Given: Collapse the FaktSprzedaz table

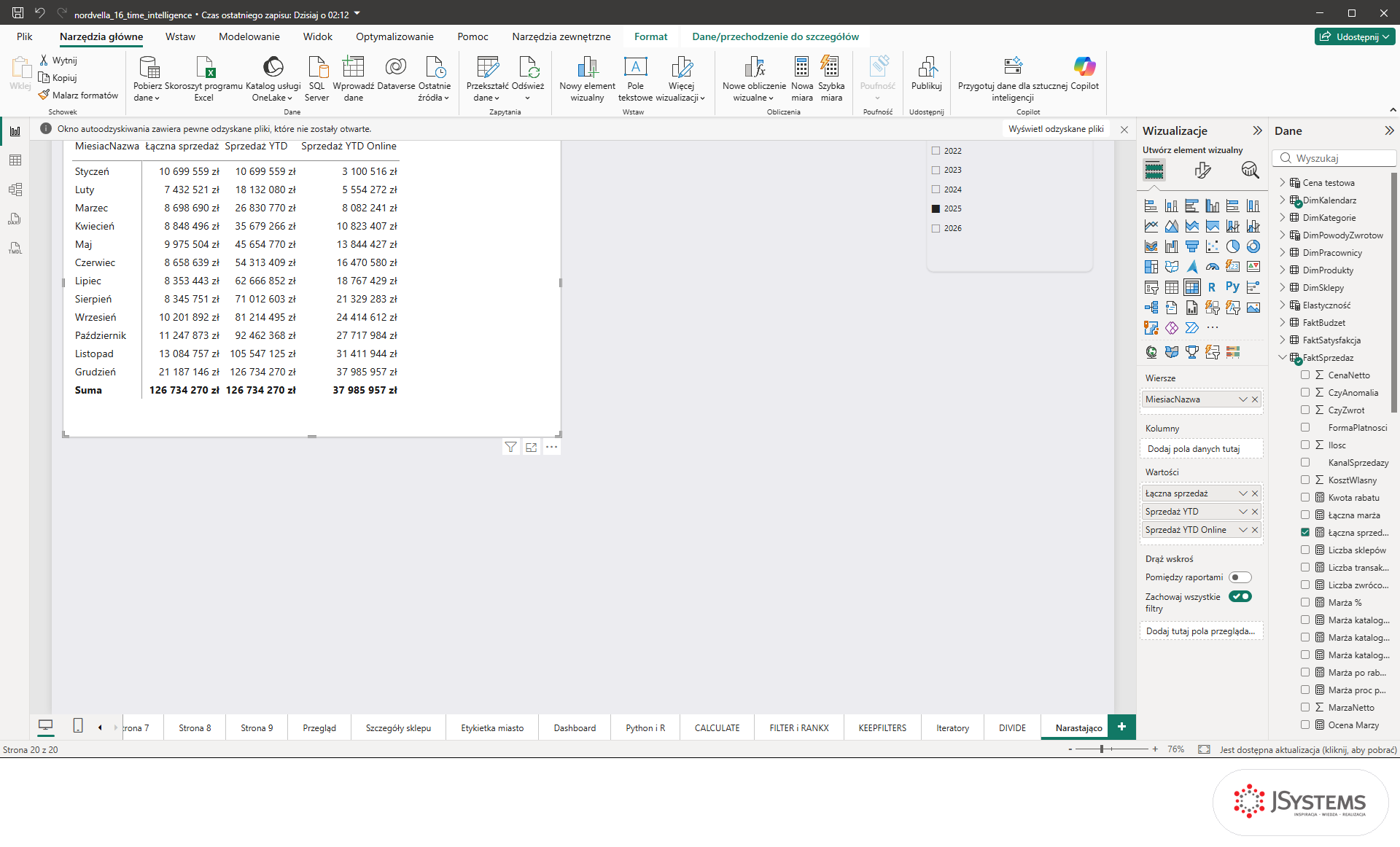Looking at the screenshot, I should 1283,357.
